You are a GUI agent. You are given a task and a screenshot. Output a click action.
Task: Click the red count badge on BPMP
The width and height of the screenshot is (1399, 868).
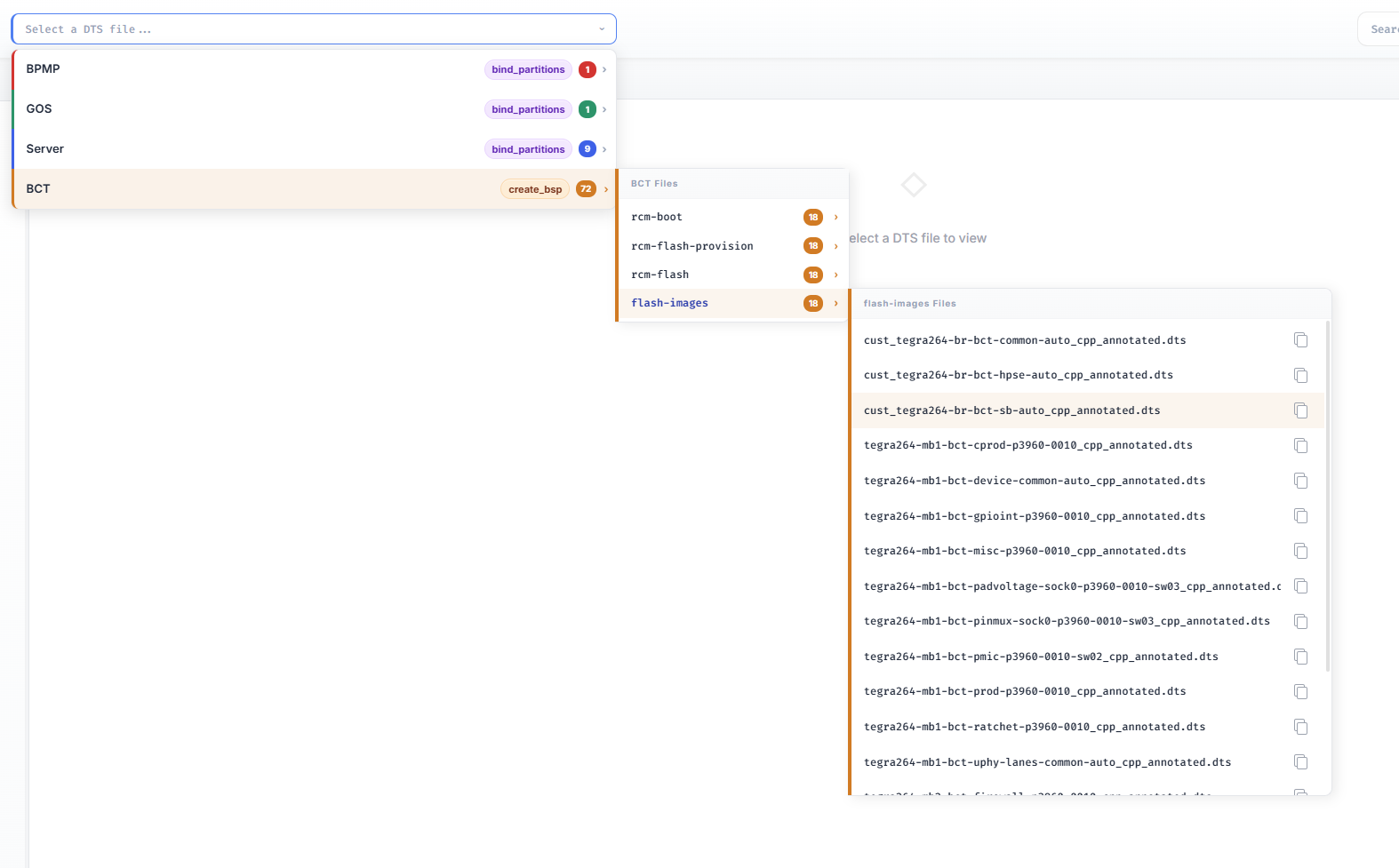588,69
